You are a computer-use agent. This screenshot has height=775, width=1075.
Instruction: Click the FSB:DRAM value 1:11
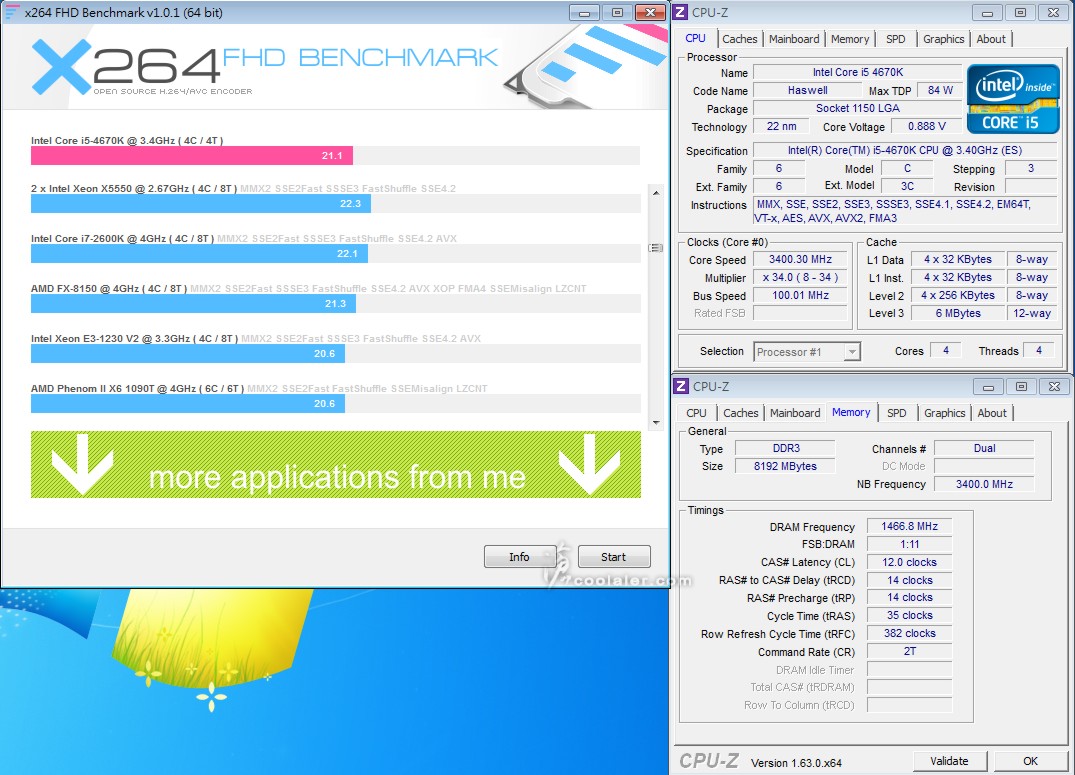[x=909, y=544]
